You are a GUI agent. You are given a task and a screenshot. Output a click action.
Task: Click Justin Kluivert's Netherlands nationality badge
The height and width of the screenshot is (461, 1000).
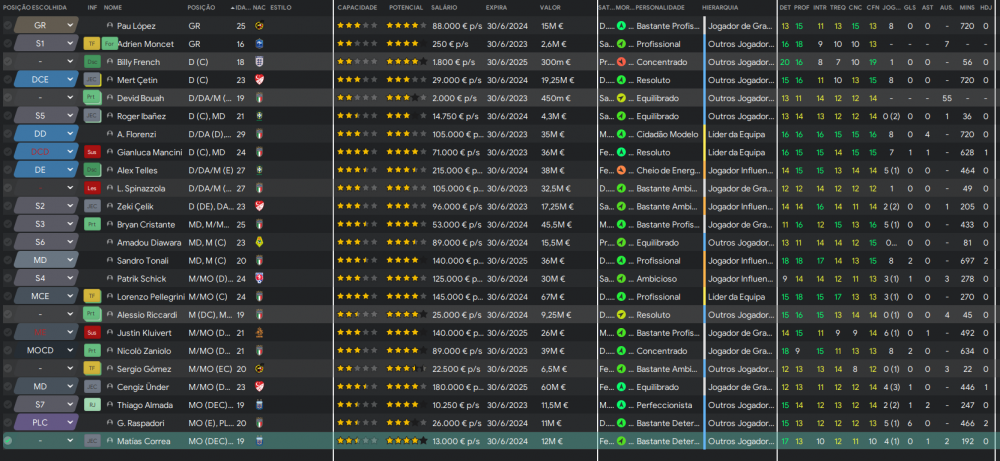[x=258, y=333]
